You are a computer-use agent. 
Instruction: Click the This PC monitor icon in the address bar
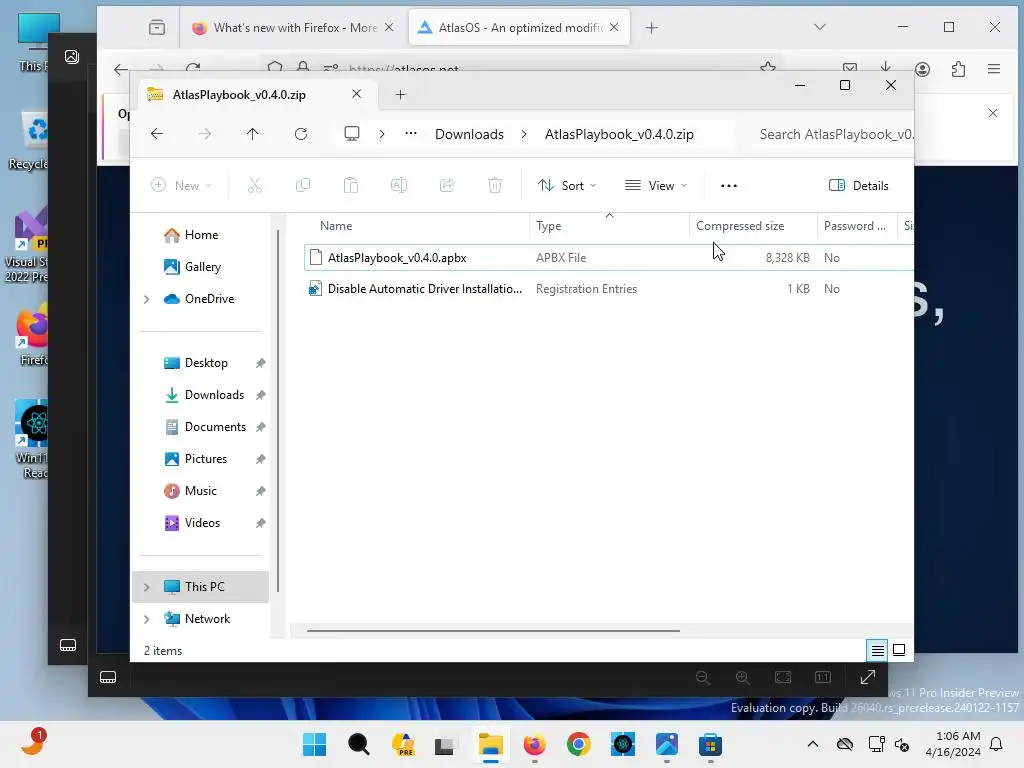(x=352, y=134)
